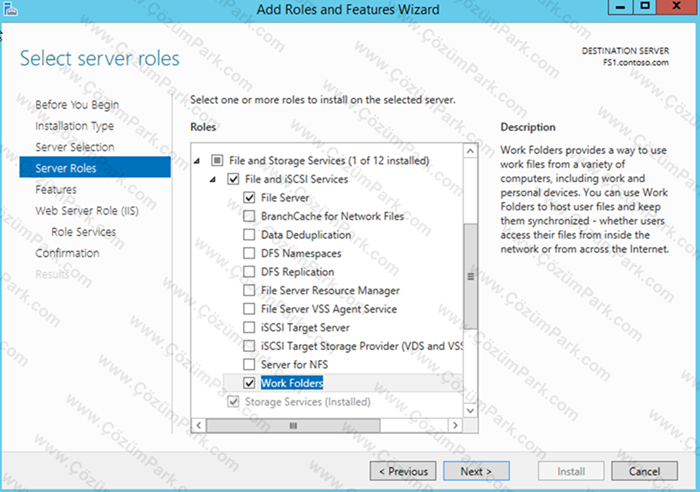Uncheck the File Server checkbox
Screen dimensions: 700x492
[249, 197]
